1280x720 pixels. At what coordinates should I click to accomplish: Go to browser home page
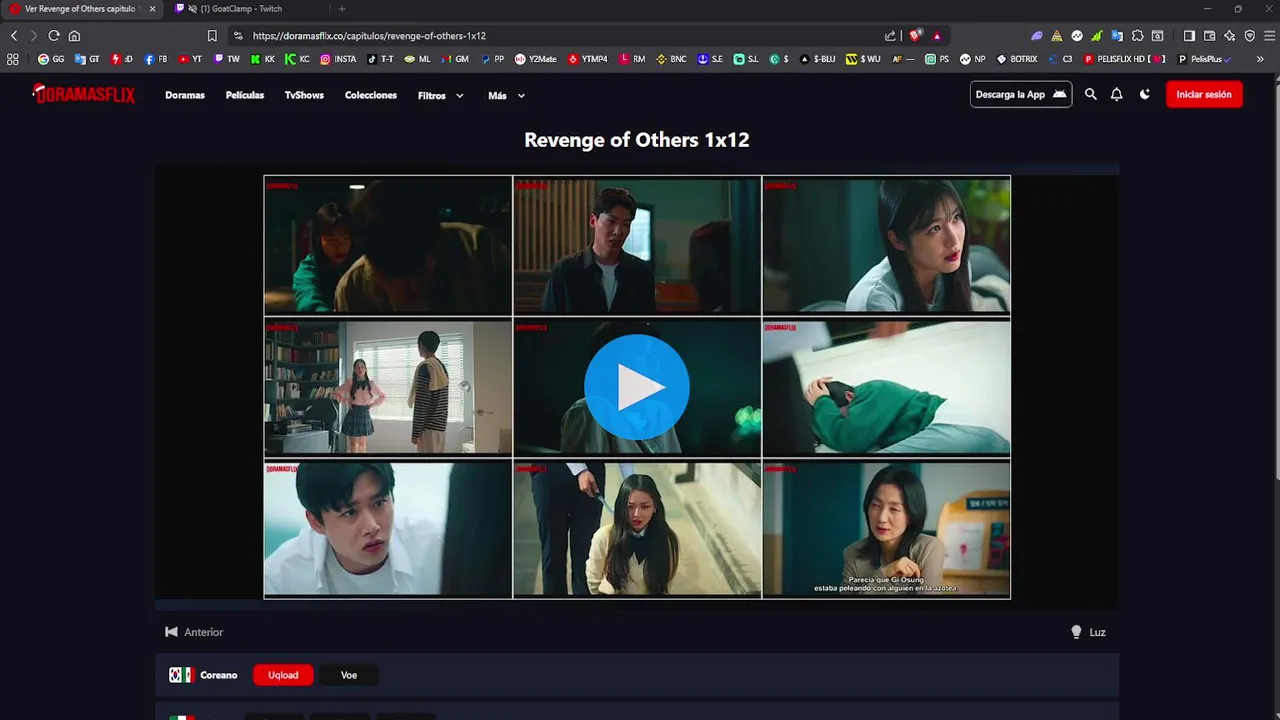(74, 35)
